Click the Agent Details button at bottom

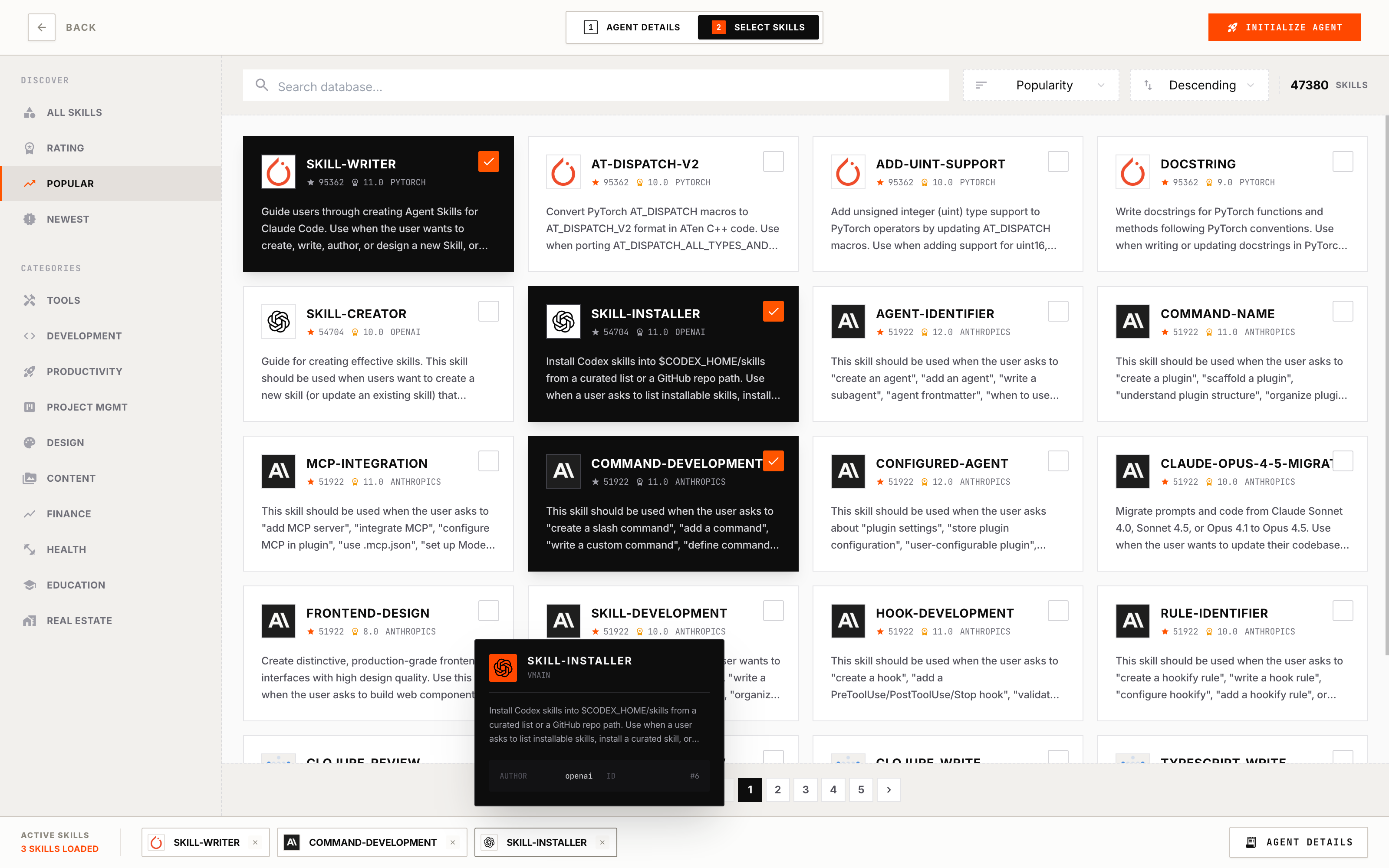[x=1298, y=842]
